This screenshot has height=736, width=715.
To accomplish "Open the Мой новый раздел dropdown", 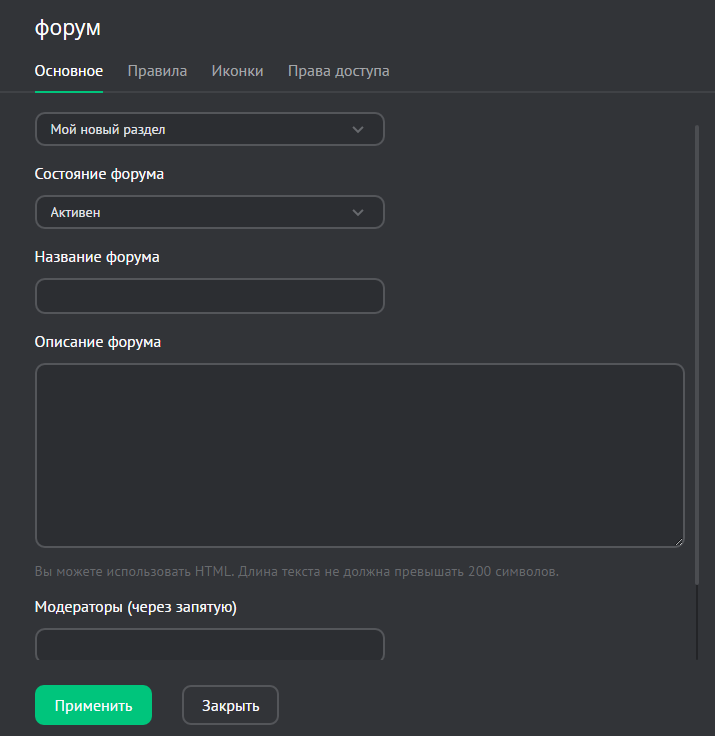I will click(x=200, y=129).
